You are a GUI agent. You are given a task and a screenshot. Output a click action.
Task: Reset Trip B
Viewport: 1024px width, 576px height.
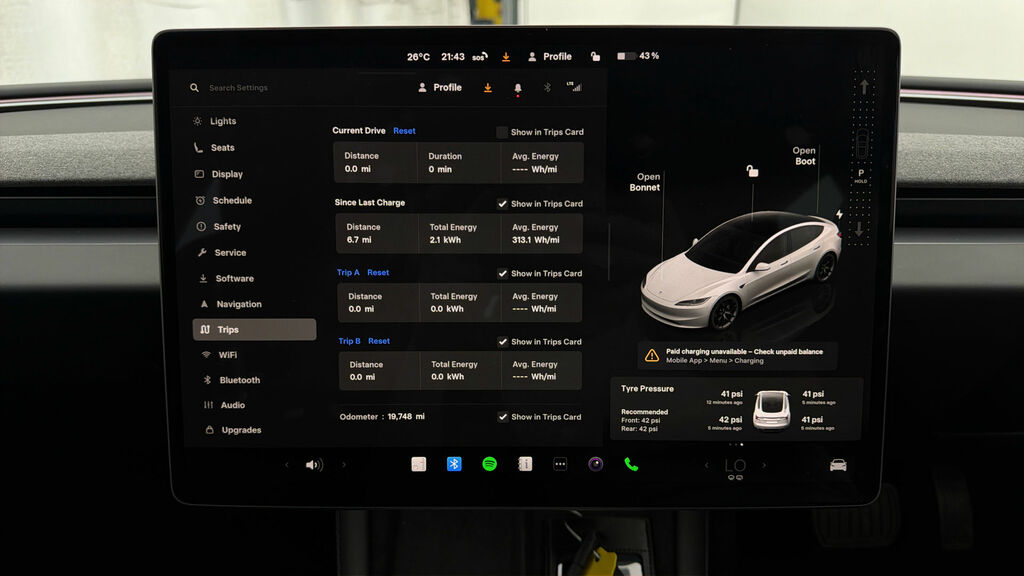379,341
